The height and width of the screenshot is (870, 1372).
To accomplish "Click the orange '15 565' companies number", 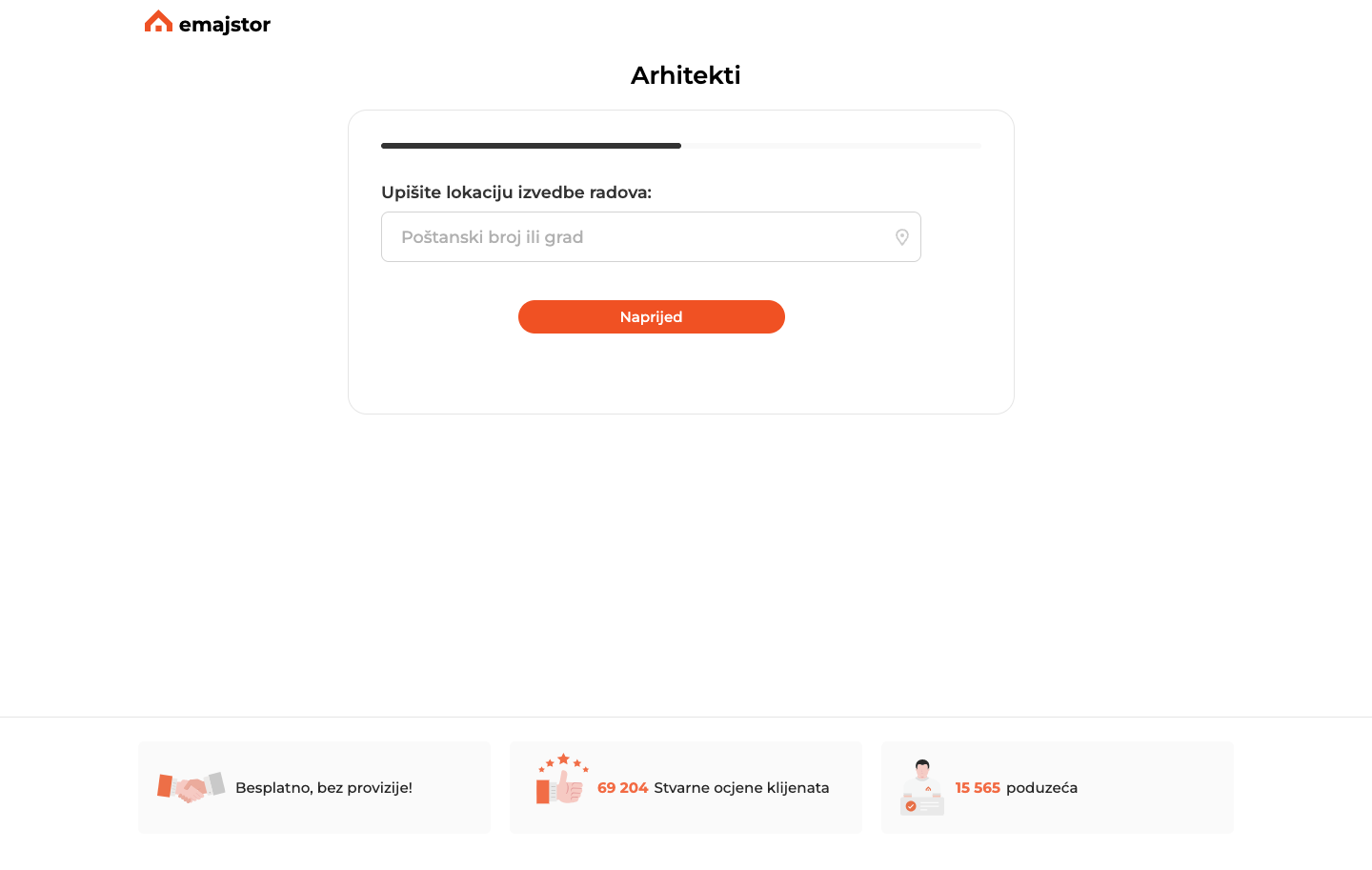I will point(978,788).
